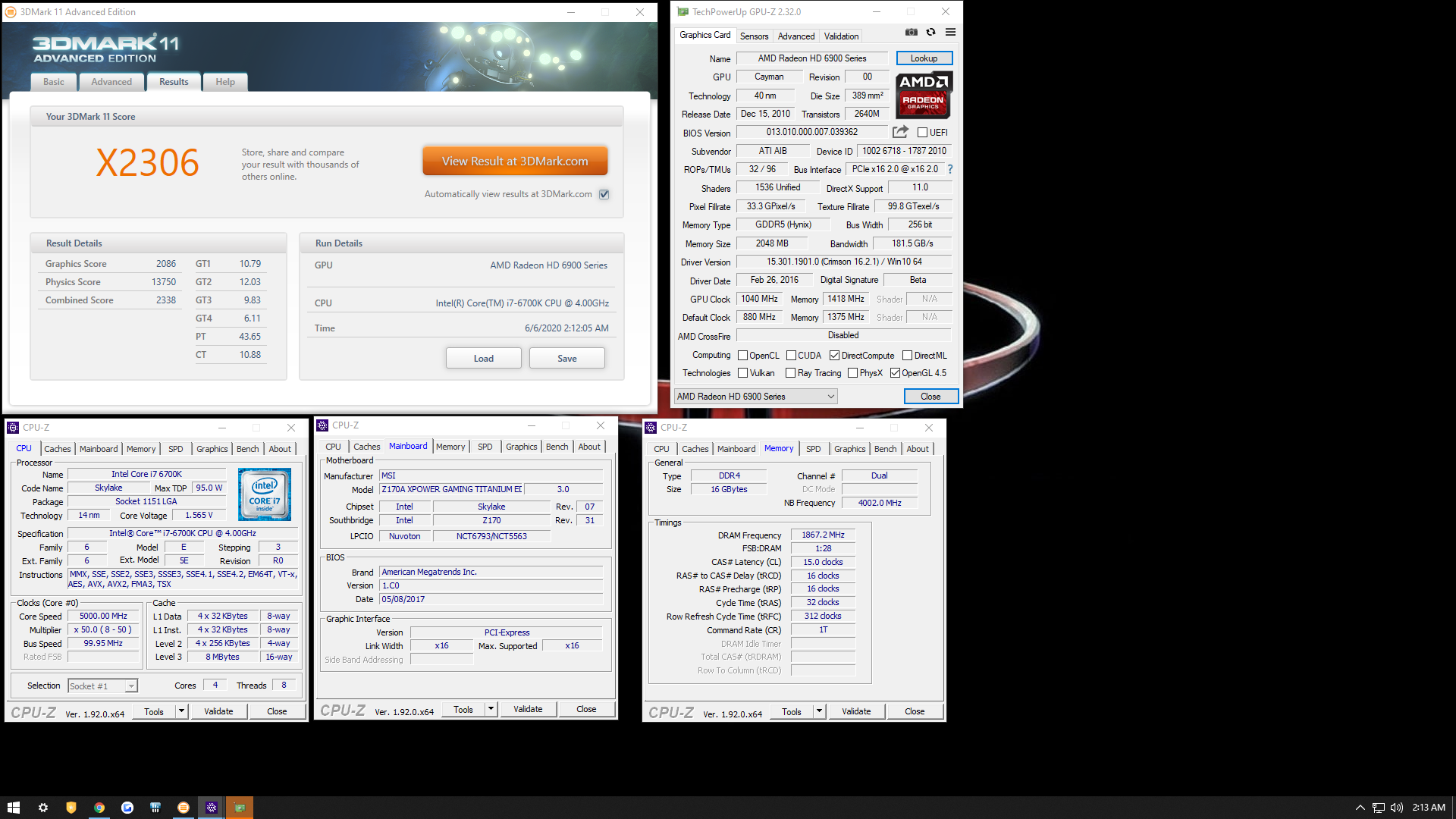Expand Tools arrow in middle CPU-Z window
The image size is (1456, 819).
[491, 710]
